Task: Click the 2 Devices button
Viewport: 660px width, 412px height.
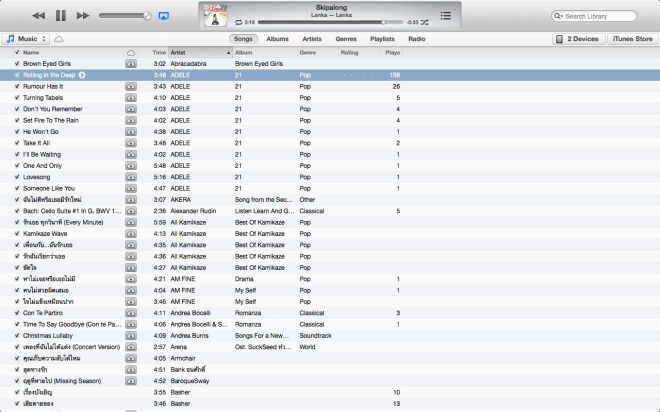Action: (579, 38)
